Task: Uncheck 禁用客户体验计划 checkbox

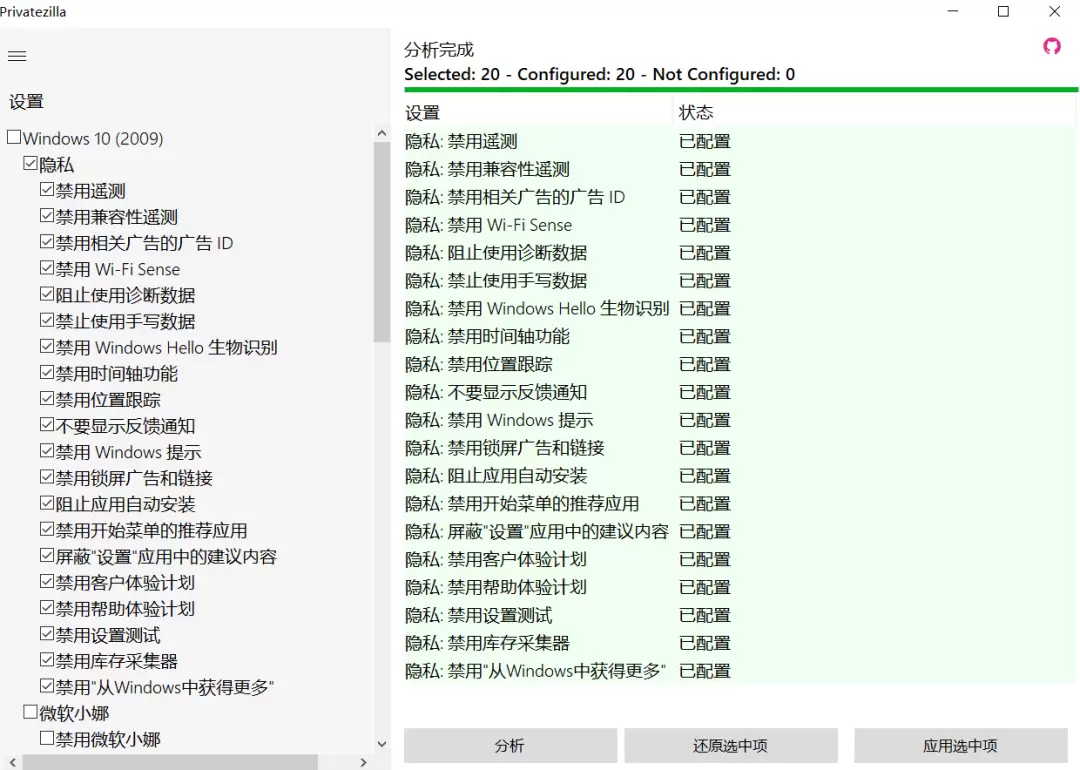Action: [47, 582]
